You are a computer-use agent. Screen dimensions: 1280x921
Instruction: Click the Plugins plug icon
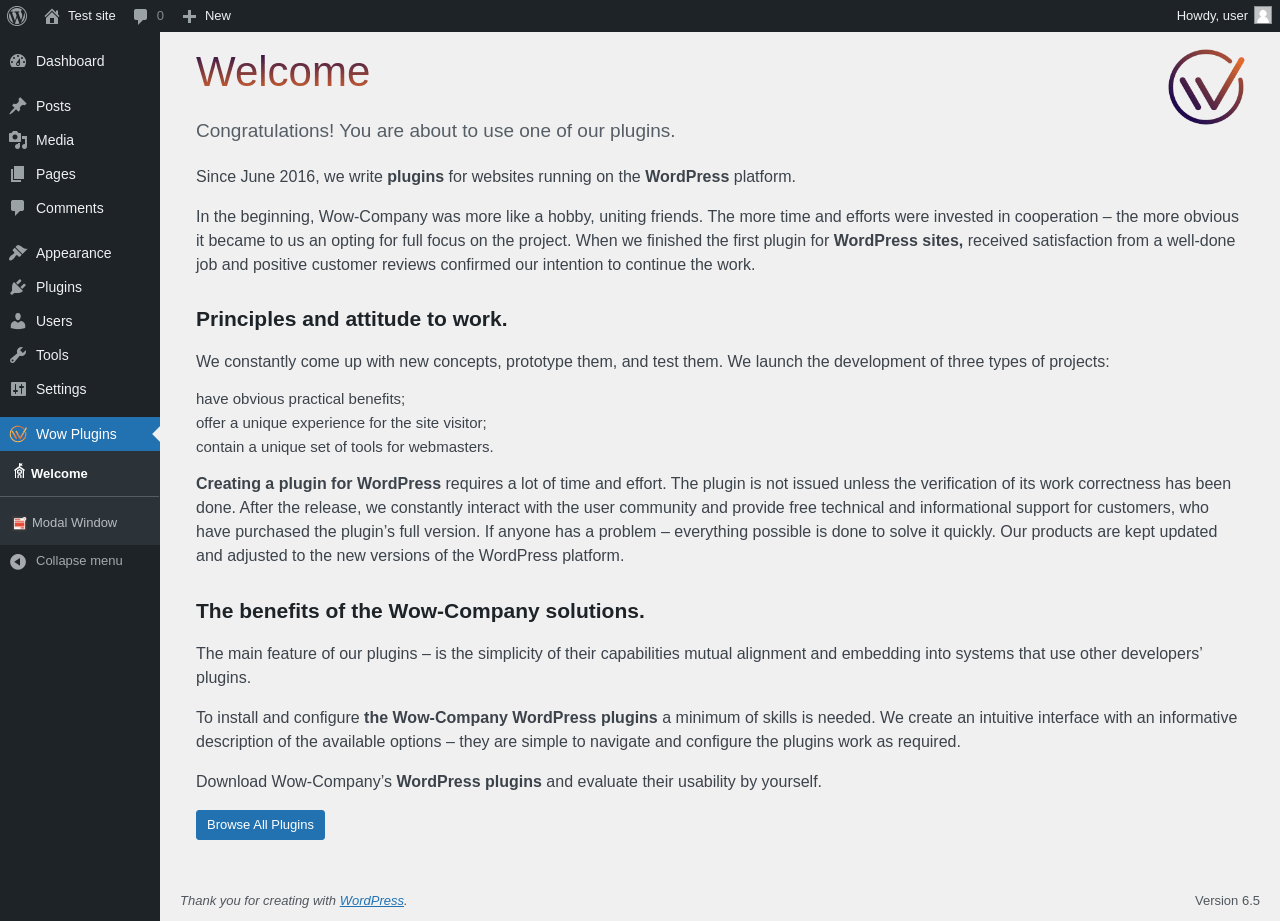18,287
